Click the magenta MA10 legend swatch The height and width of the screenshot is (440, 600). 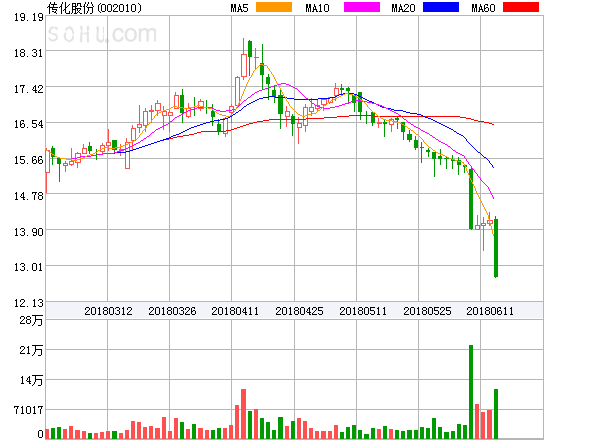click(x=362, y=7)
